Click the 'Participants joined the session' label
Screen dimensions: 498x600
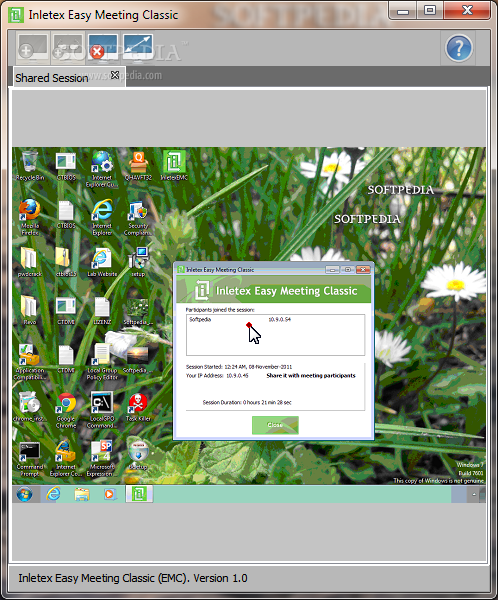point(220,310)
